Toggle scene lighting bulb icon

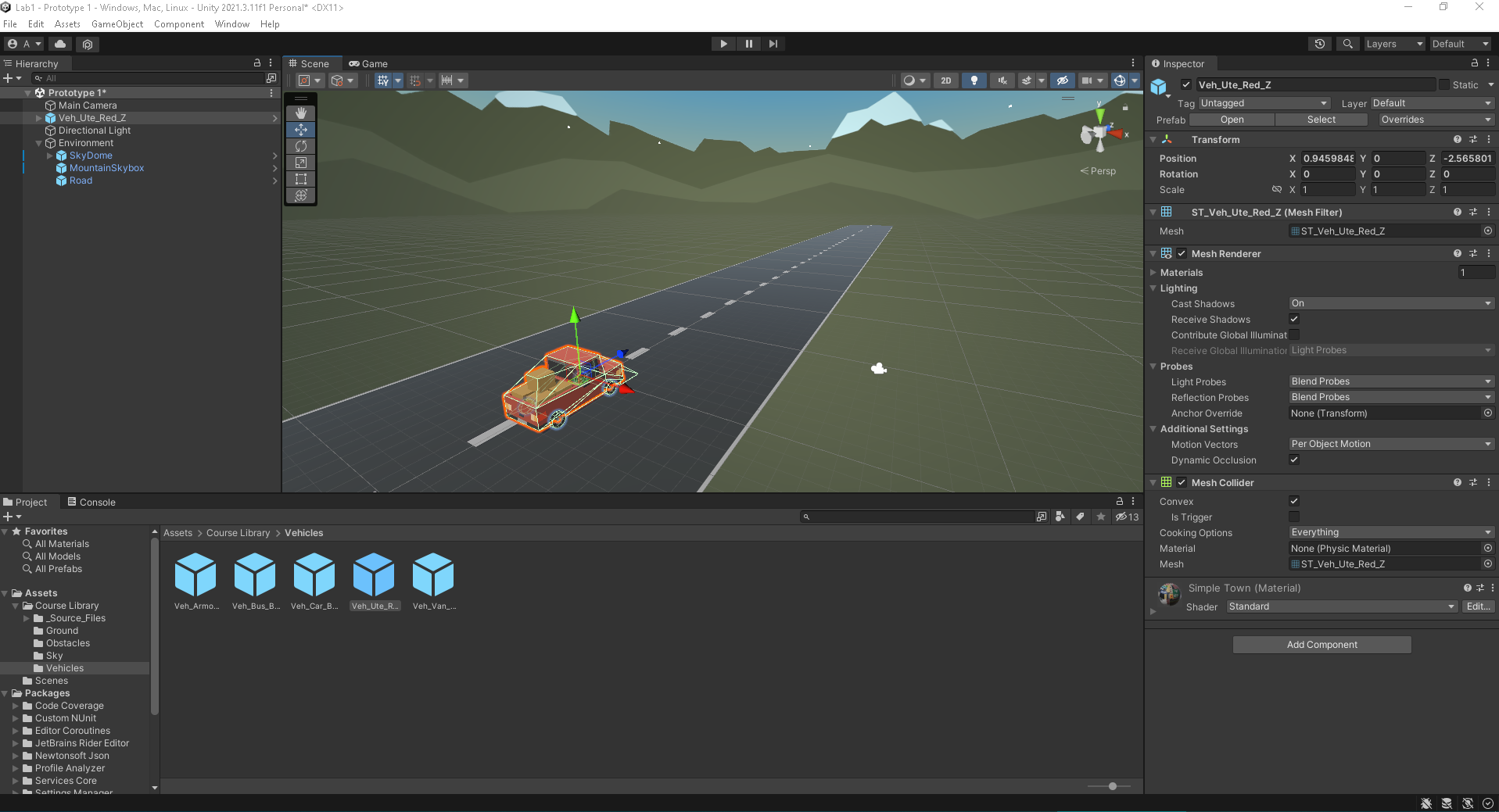coord(974,80)
